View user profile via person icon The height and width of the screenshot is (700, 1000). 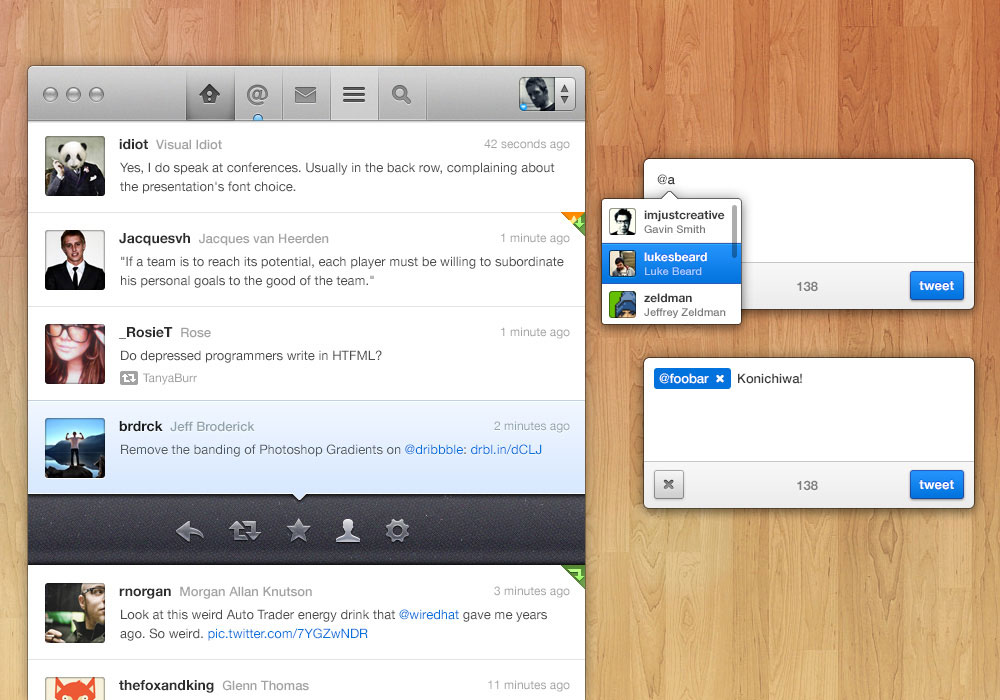tap(348, 530)
